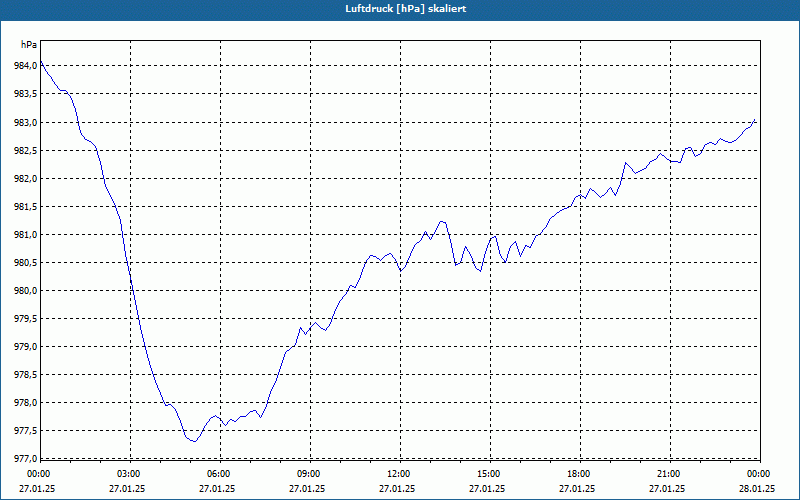The height and width of the screenshot is (500, 800).
Task: Click the 15:00 time axis label
Action: (490, 474)
